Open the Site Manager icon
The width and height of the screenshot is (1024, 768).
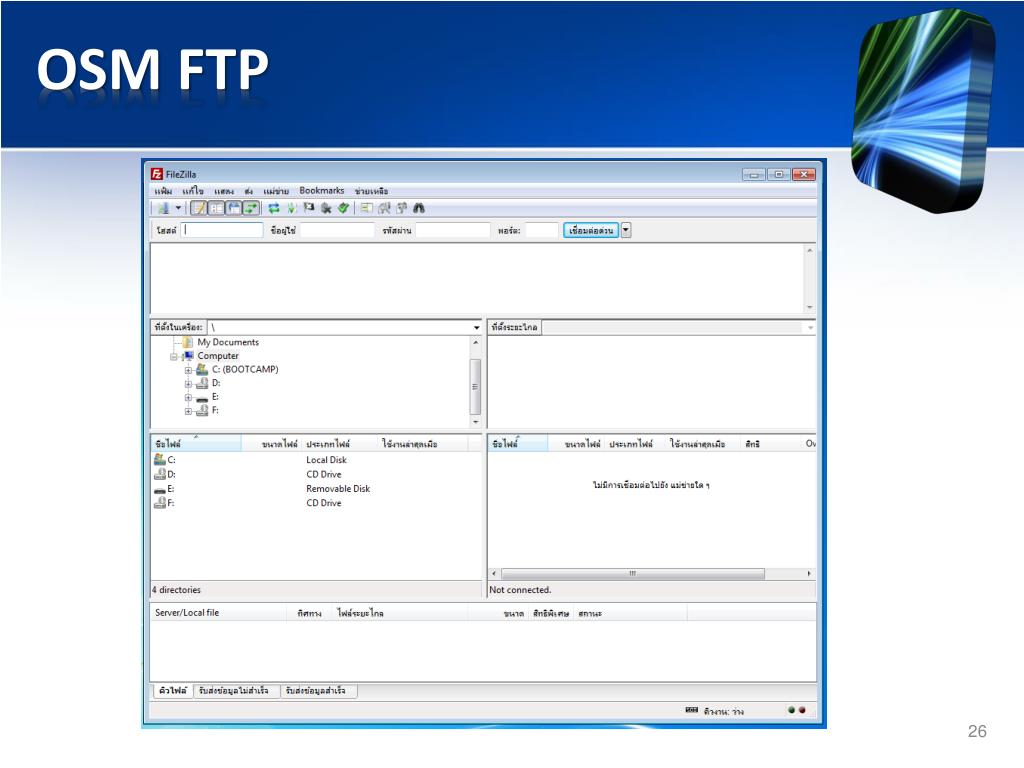pyautogui.click(x=163, y=208)
